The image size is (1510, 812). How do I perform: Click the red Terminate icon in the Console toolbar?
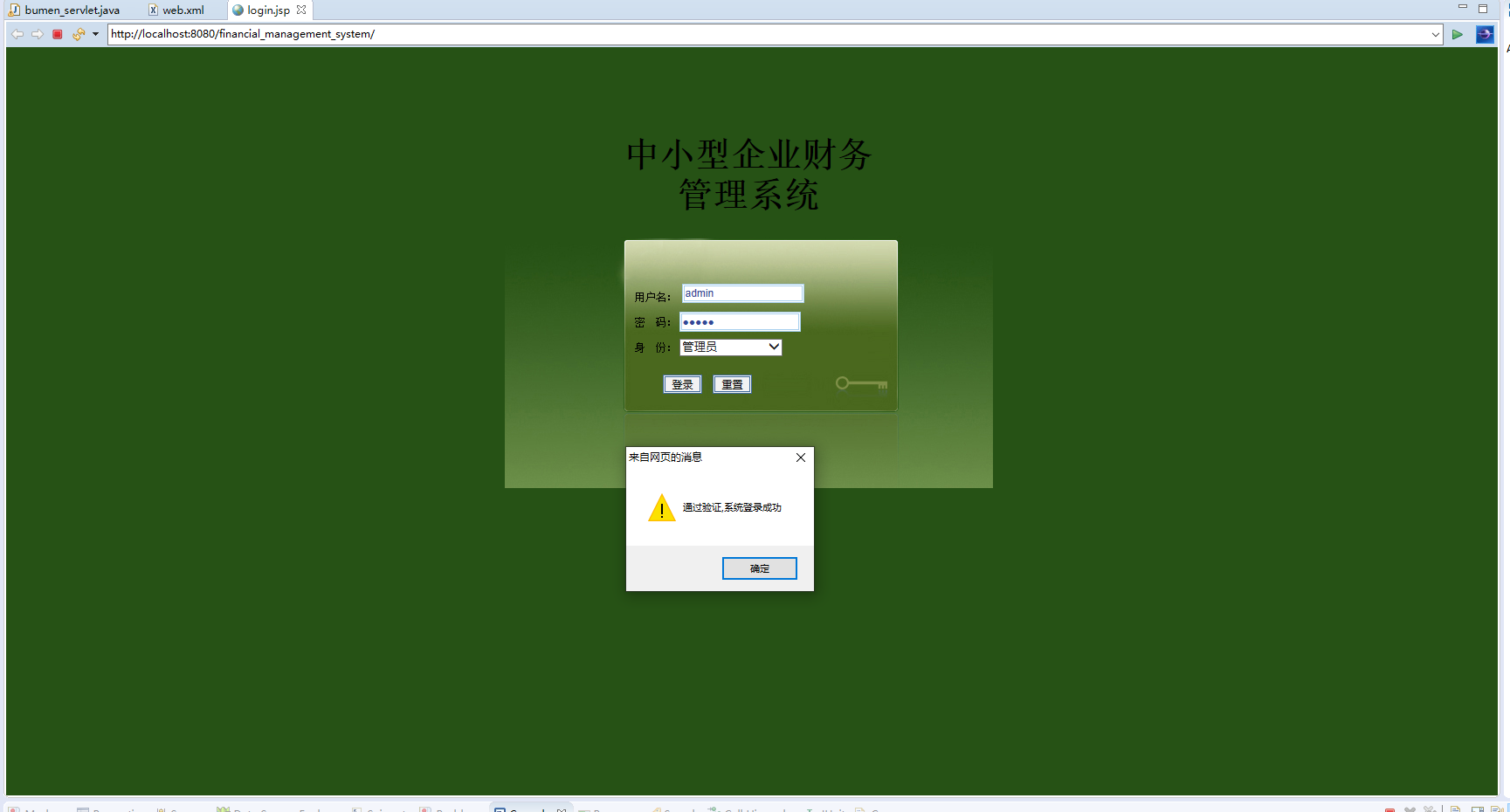(1390, 809)
